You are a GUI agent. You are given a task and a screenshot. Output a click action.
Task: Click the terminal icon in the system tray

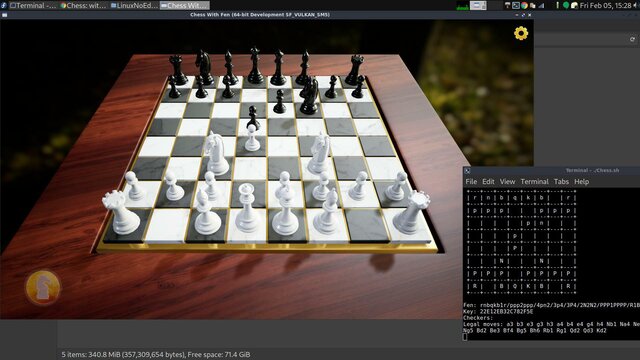pyautogui.click(x=516, y=5)
